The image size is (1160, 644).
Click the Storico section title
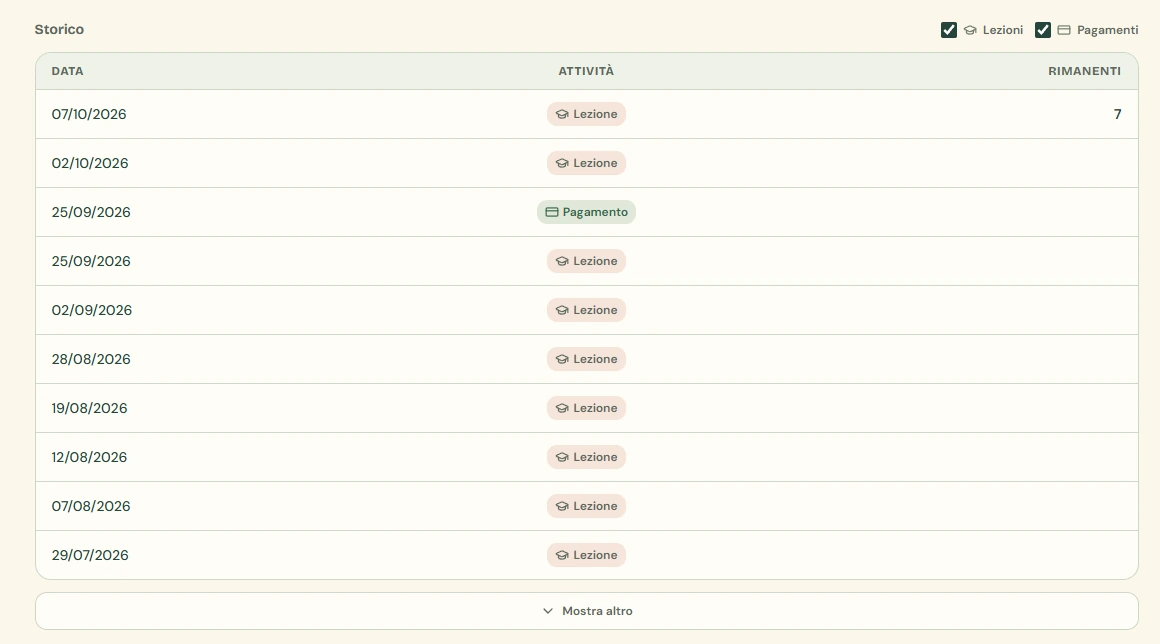tap(59, 30)
